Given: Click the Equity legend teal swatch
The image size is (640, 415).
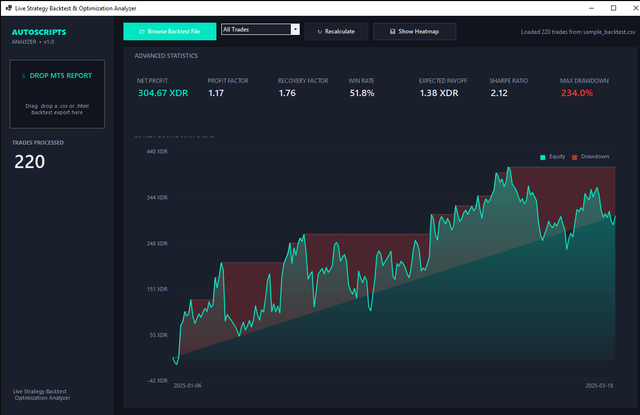Looking at the screenshot, I should tap(542, 157).
